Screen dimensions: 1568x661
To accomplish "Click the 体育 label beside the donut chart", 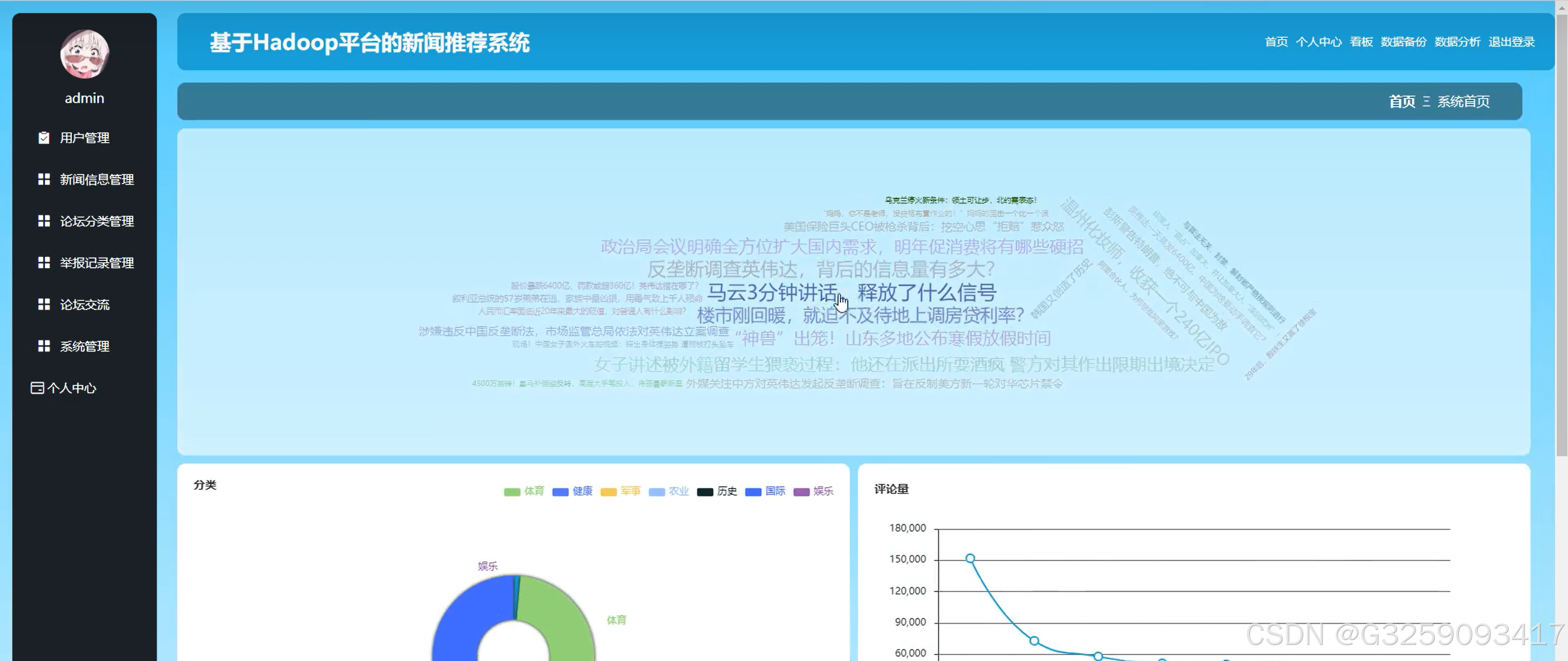I will coord(616,620).
